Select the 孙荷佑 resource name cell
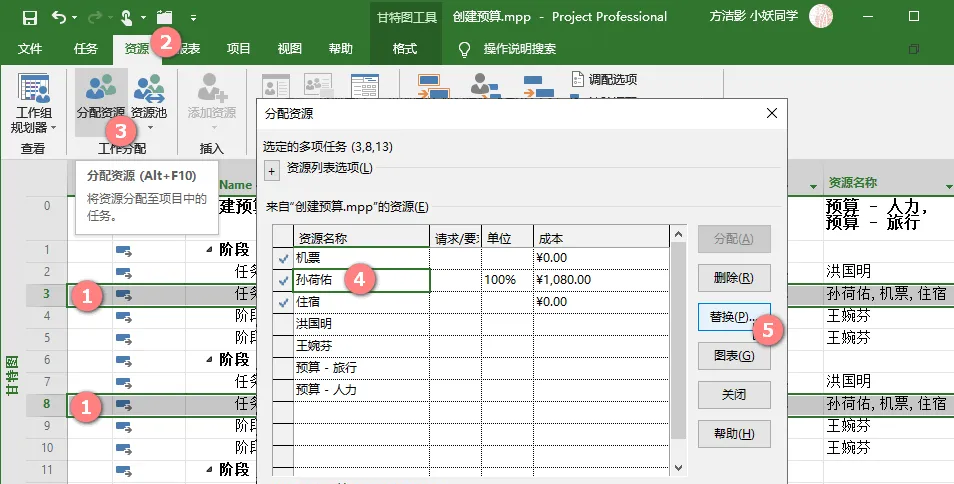 pos(361,280)
